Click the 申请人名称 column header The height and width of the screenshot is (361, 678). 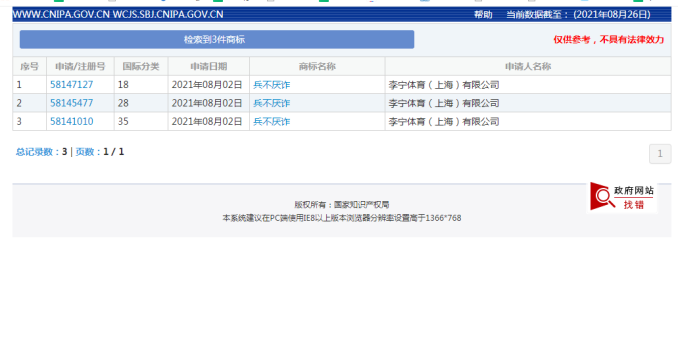pos(528,67)
